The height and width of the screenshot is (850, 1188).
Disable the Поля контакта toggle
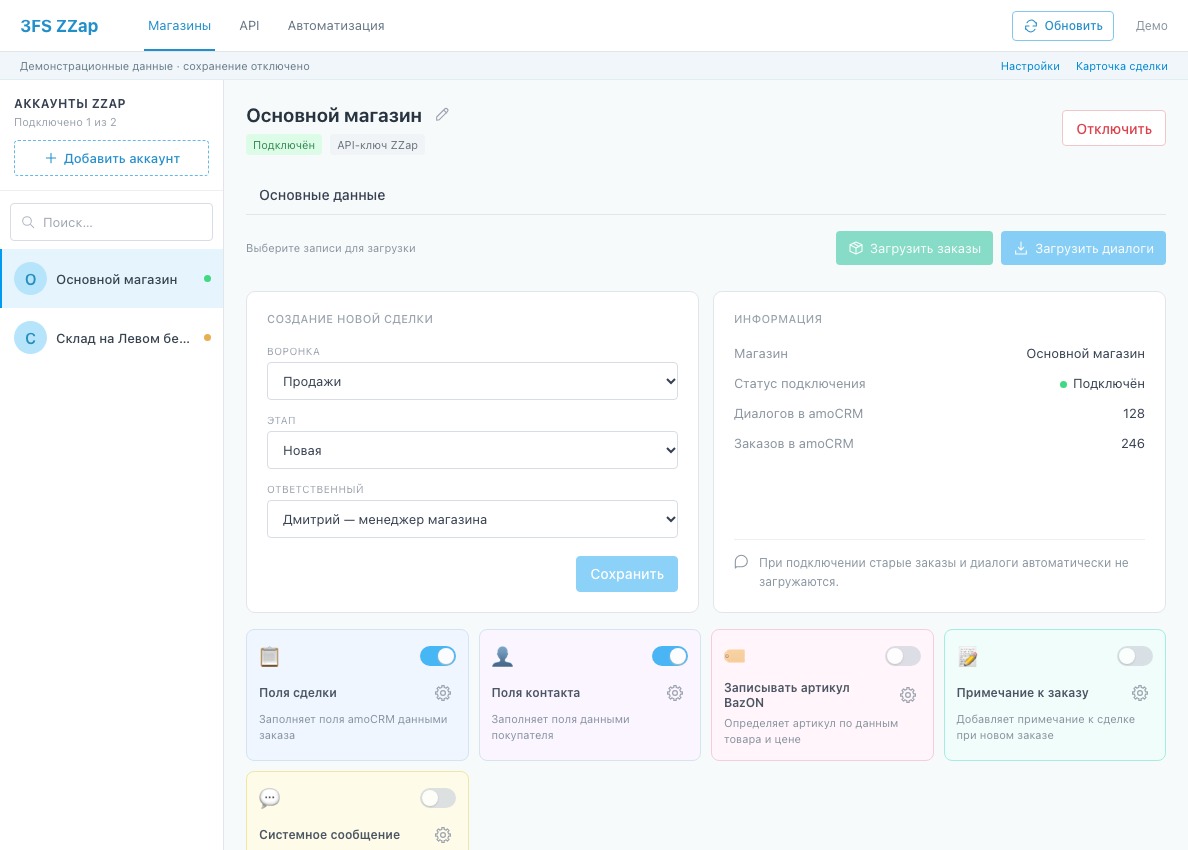tap(670, 656)
